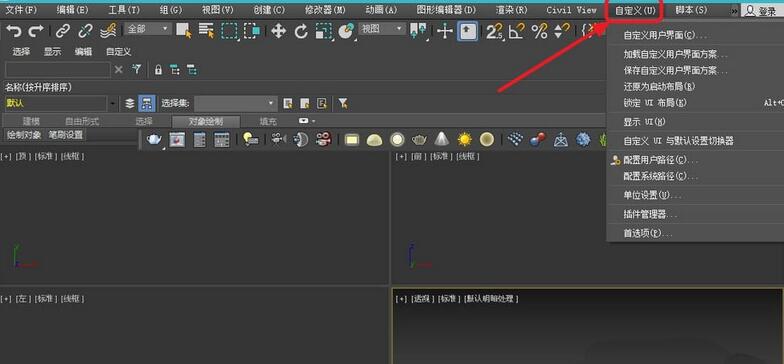Click the 绘制对象 button
The height and width of the screenshot is (364, 784).
coord(24,134)
